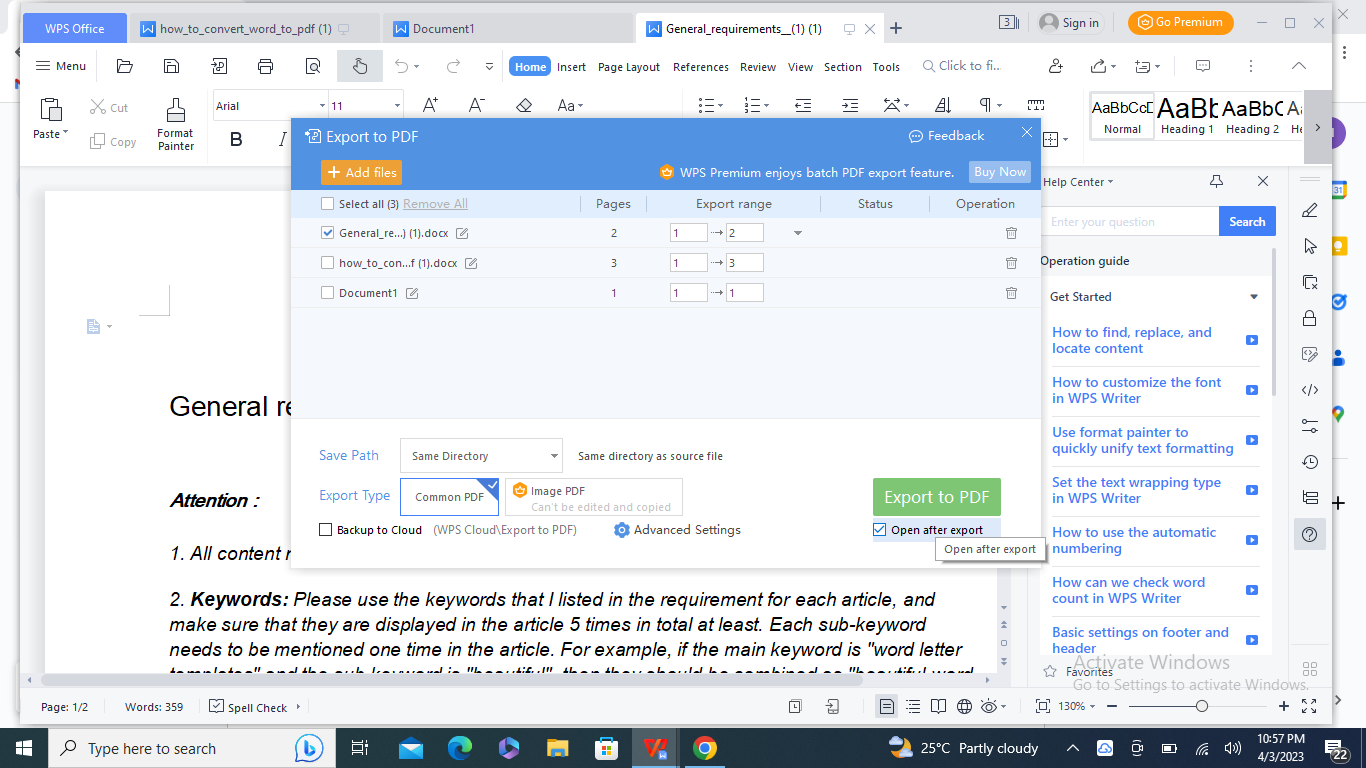Screen dimensions: 1366x768
Task: Collapse the Get Started section in Help Center
Action: click(1254, 297)
